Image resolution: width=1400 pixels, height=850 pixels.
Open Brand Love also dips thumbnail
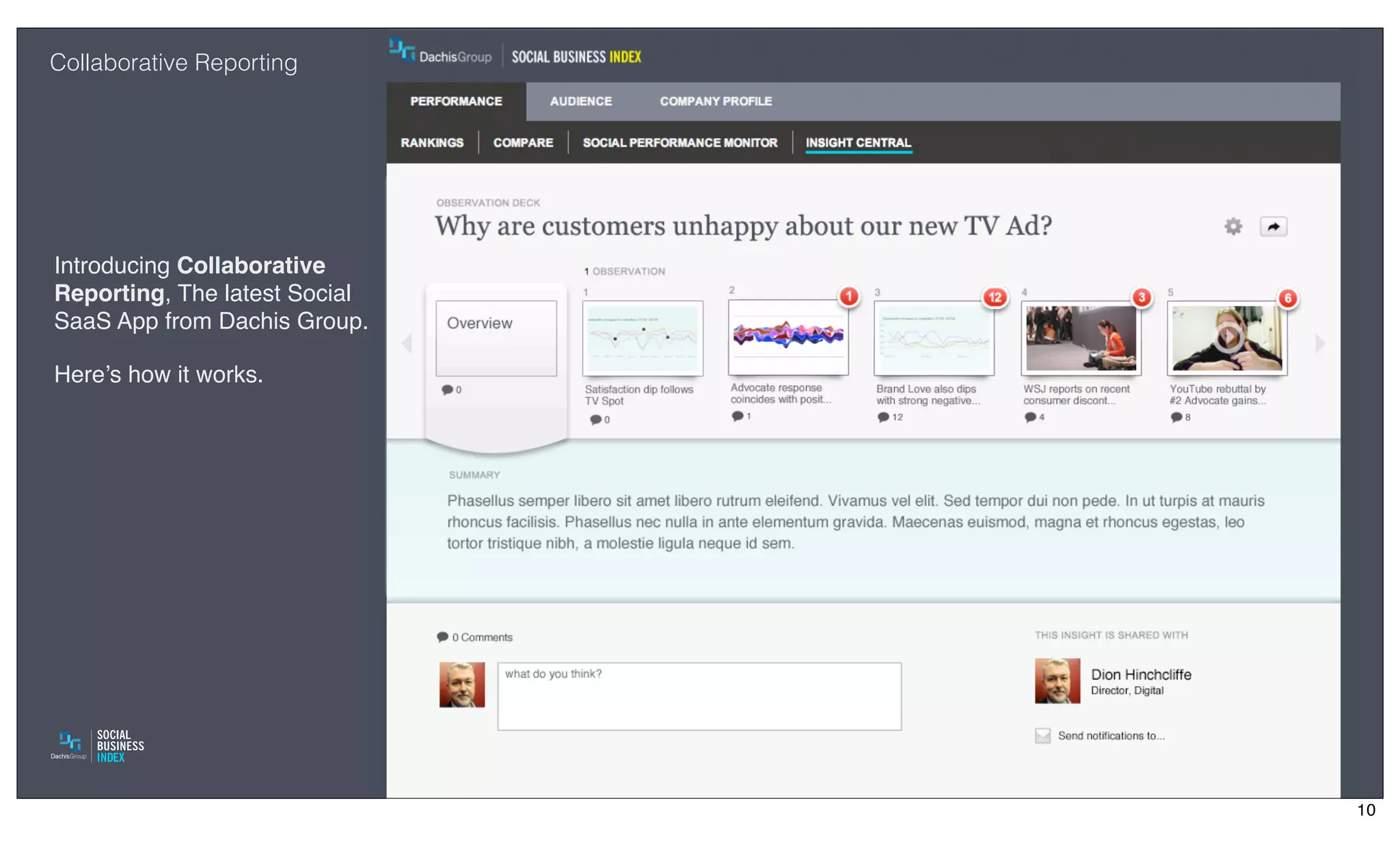[x=934, y=338]
